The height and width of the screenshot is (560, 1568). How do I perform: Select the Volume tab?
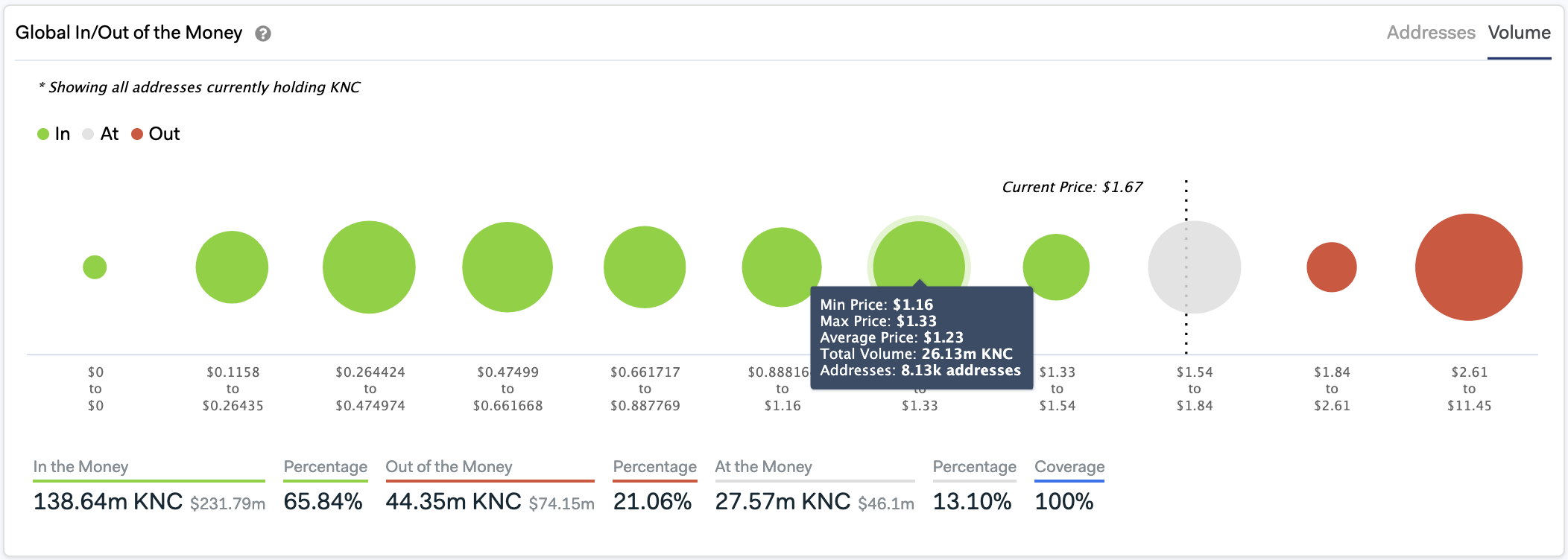point(1520,33)
